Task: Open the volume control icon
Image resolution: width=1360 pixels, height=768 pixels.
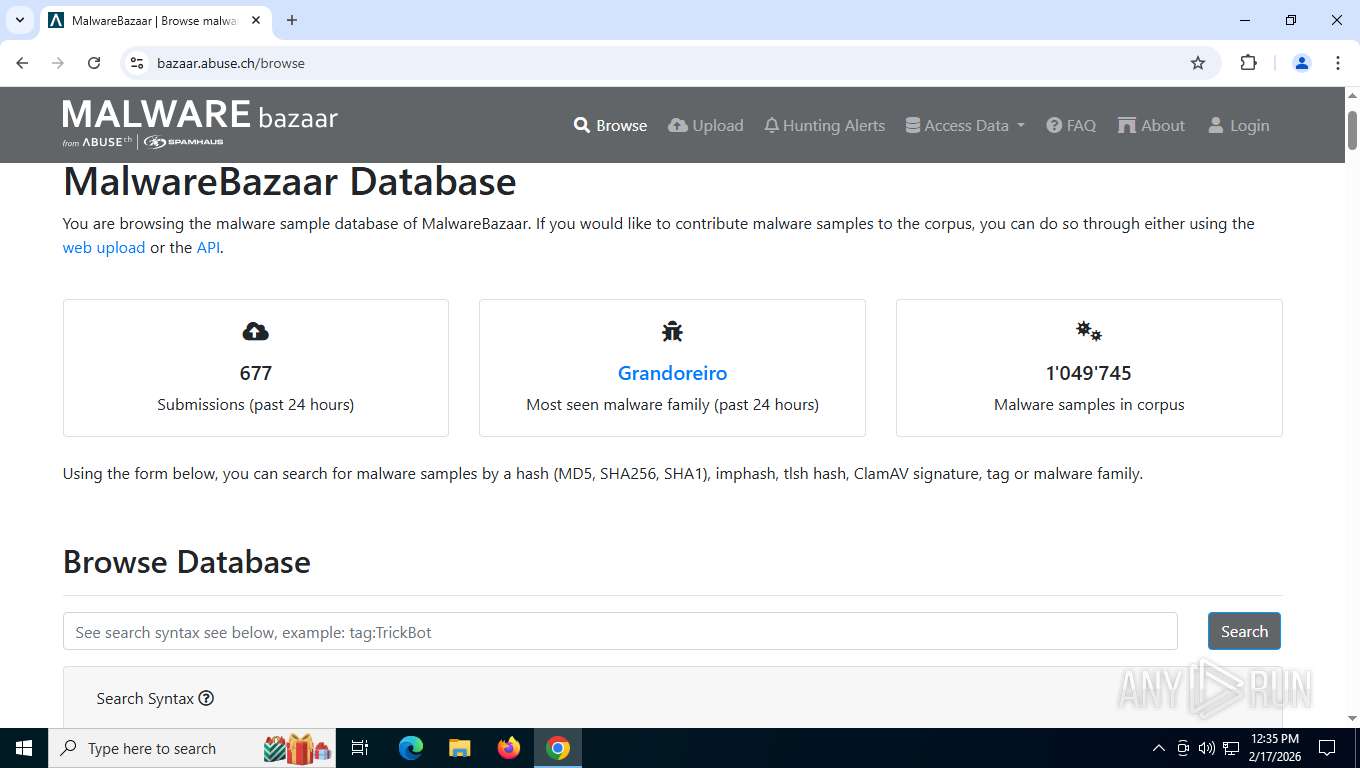Action: click(1207, 748)
